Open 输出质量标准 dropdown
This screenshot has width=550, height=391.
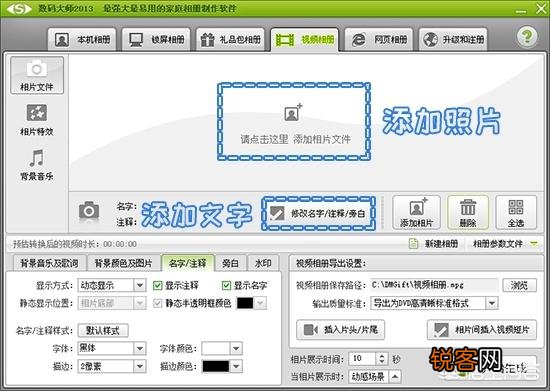coord(434,303)
